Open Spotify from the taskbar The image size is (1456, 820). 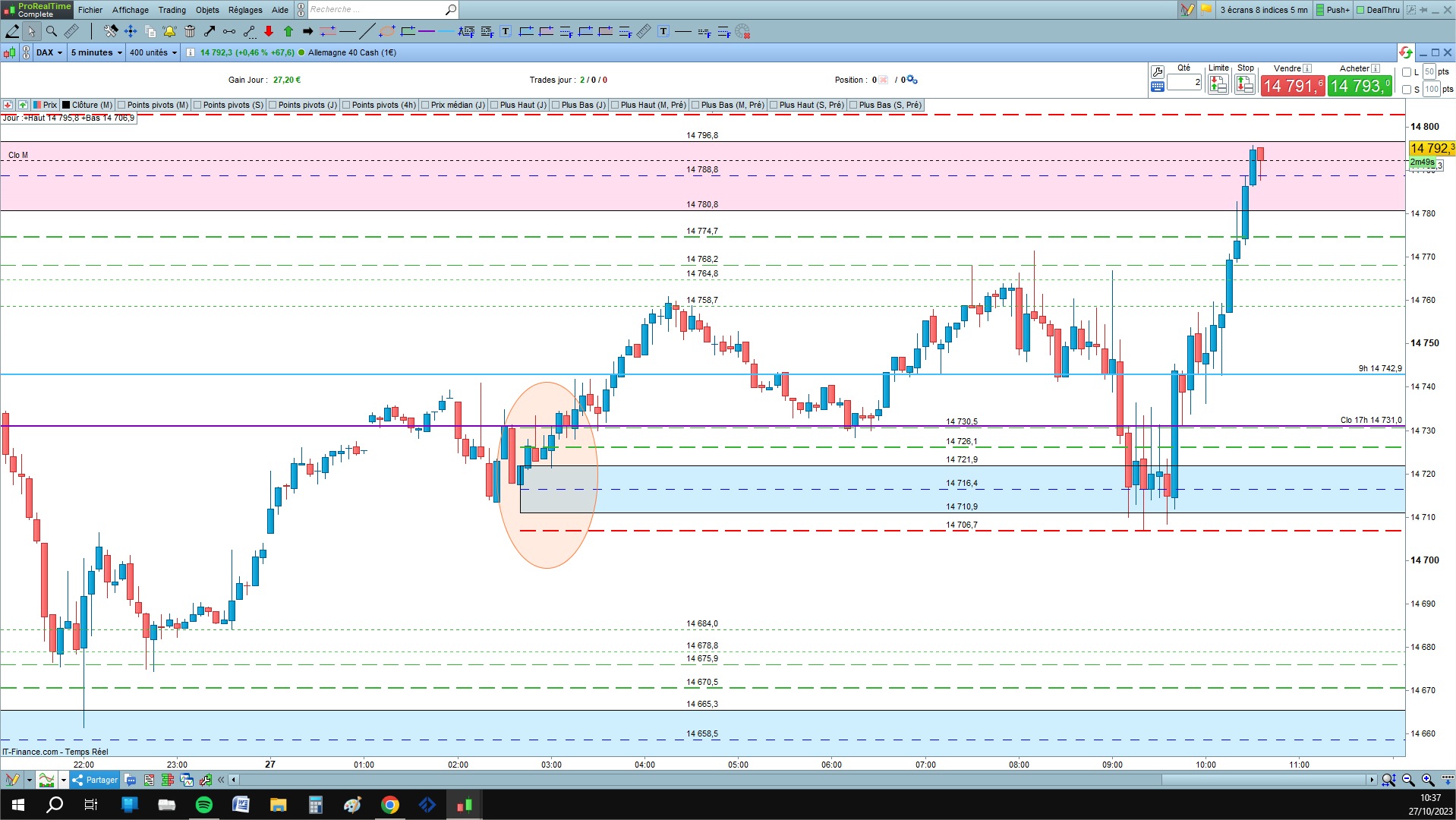(204, 805)
